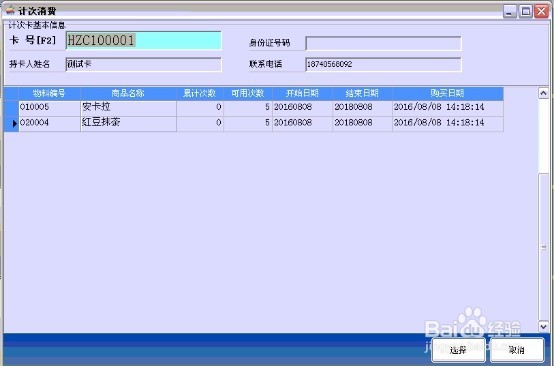Select cell 020004 in the table
This screenshot has height=366, width=554.
point(49,123)
